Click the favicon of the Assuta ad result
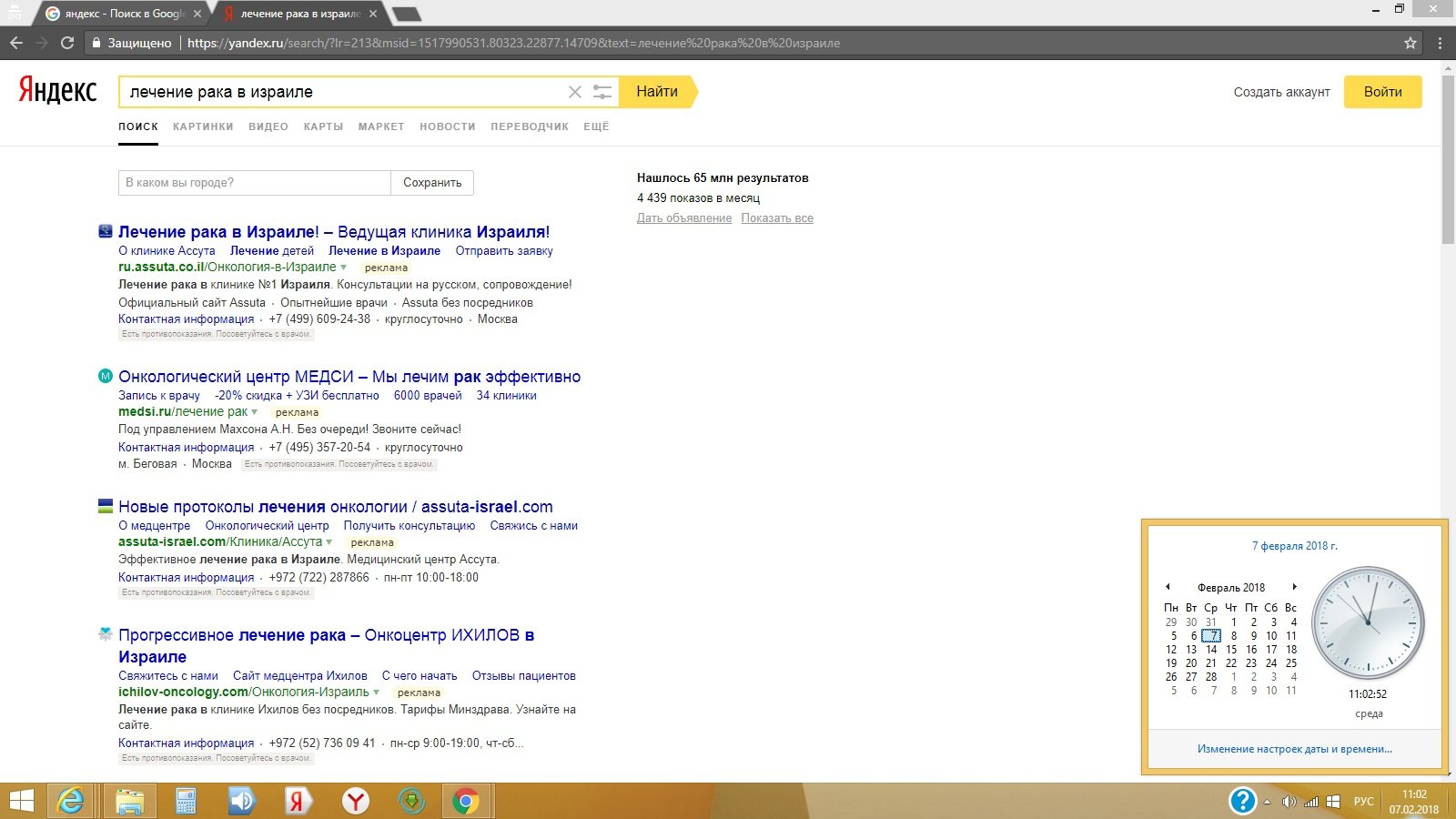1456x819 pixels. [106, 231]
